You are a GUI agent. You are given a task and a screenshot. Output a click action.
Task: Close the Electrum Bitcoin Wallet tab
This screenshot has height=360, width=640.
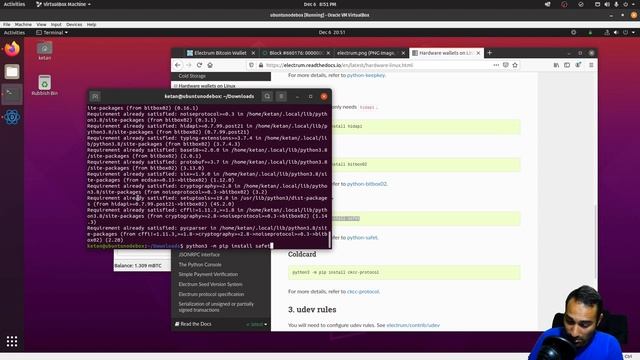(253, 53)
